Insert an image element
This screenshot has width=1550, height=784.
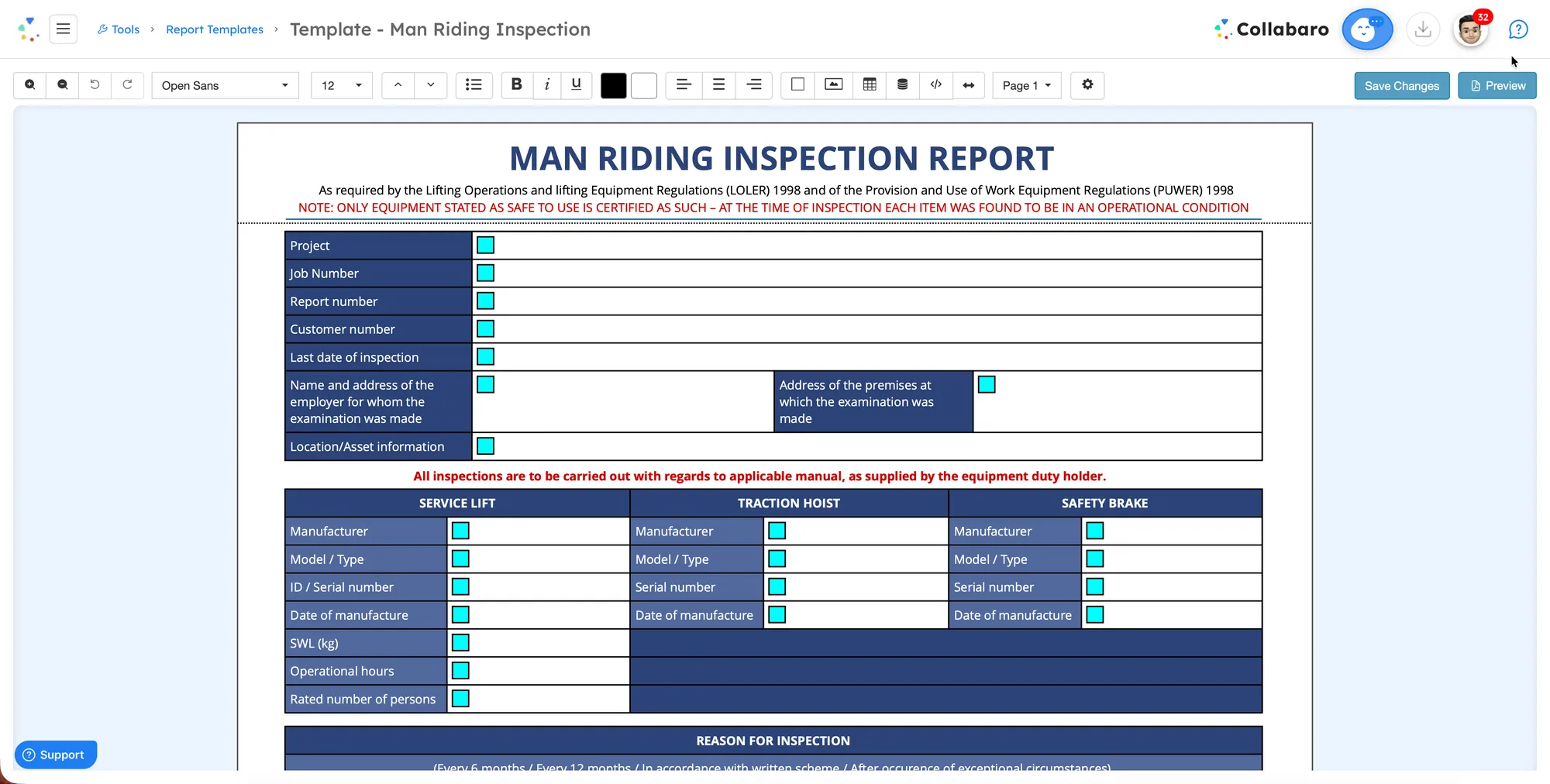(833, 85)
